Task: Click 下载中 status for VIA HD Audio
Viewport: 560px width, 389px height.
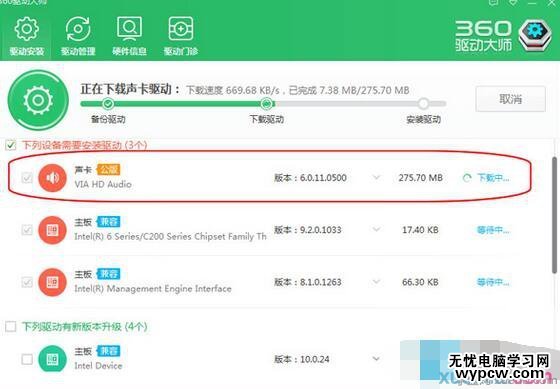Action: coord(493,178)
